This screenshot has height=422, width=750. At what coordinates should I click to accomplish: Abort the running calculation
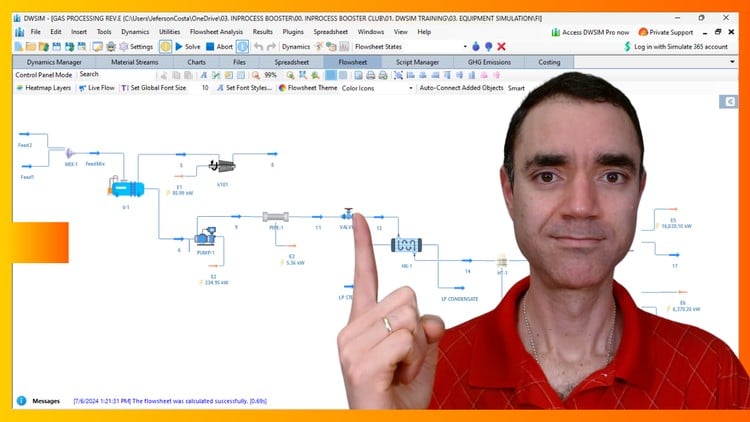[219, 47]
